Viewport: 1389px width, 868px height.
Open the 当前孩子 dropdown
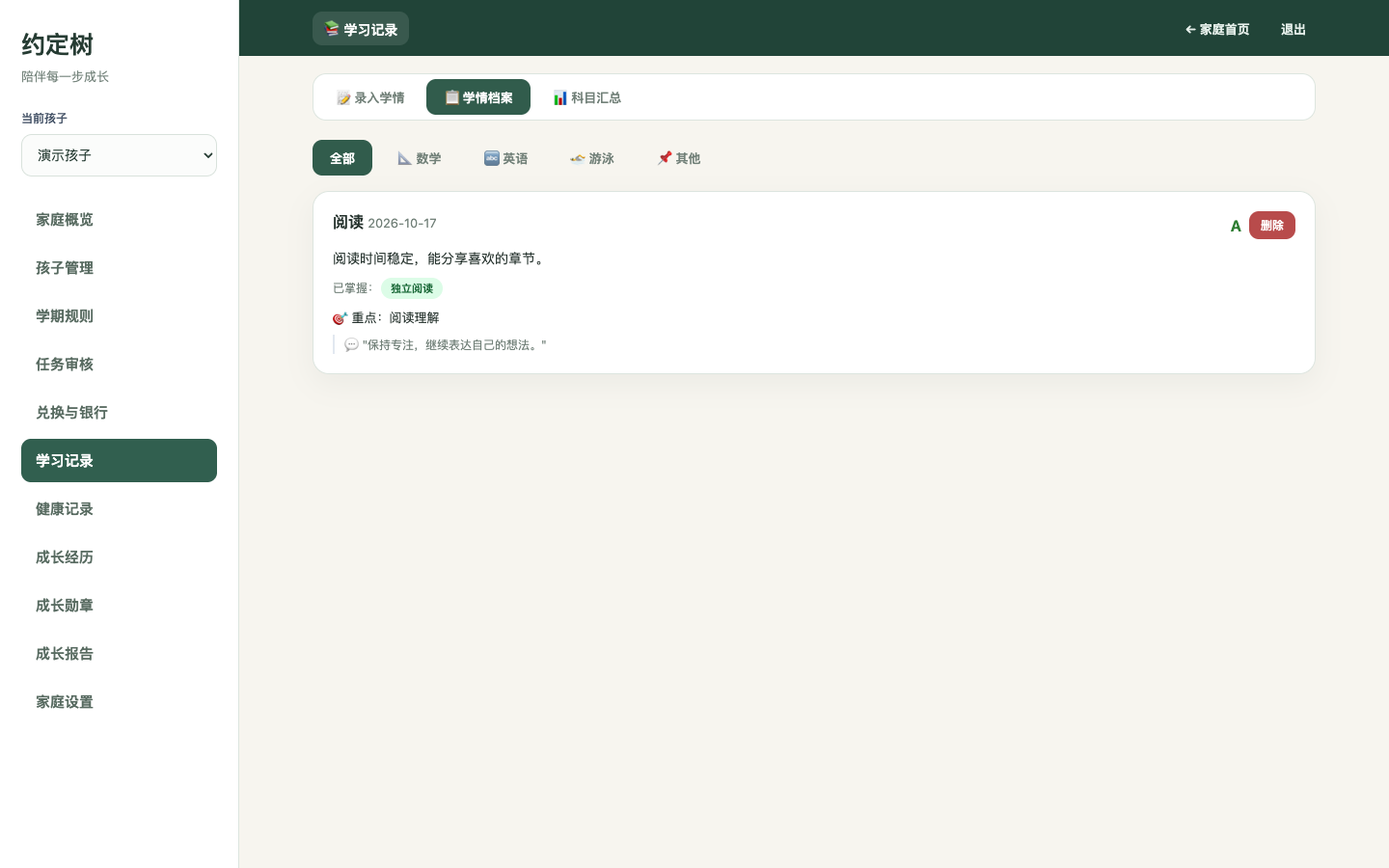tap(119, 155)
